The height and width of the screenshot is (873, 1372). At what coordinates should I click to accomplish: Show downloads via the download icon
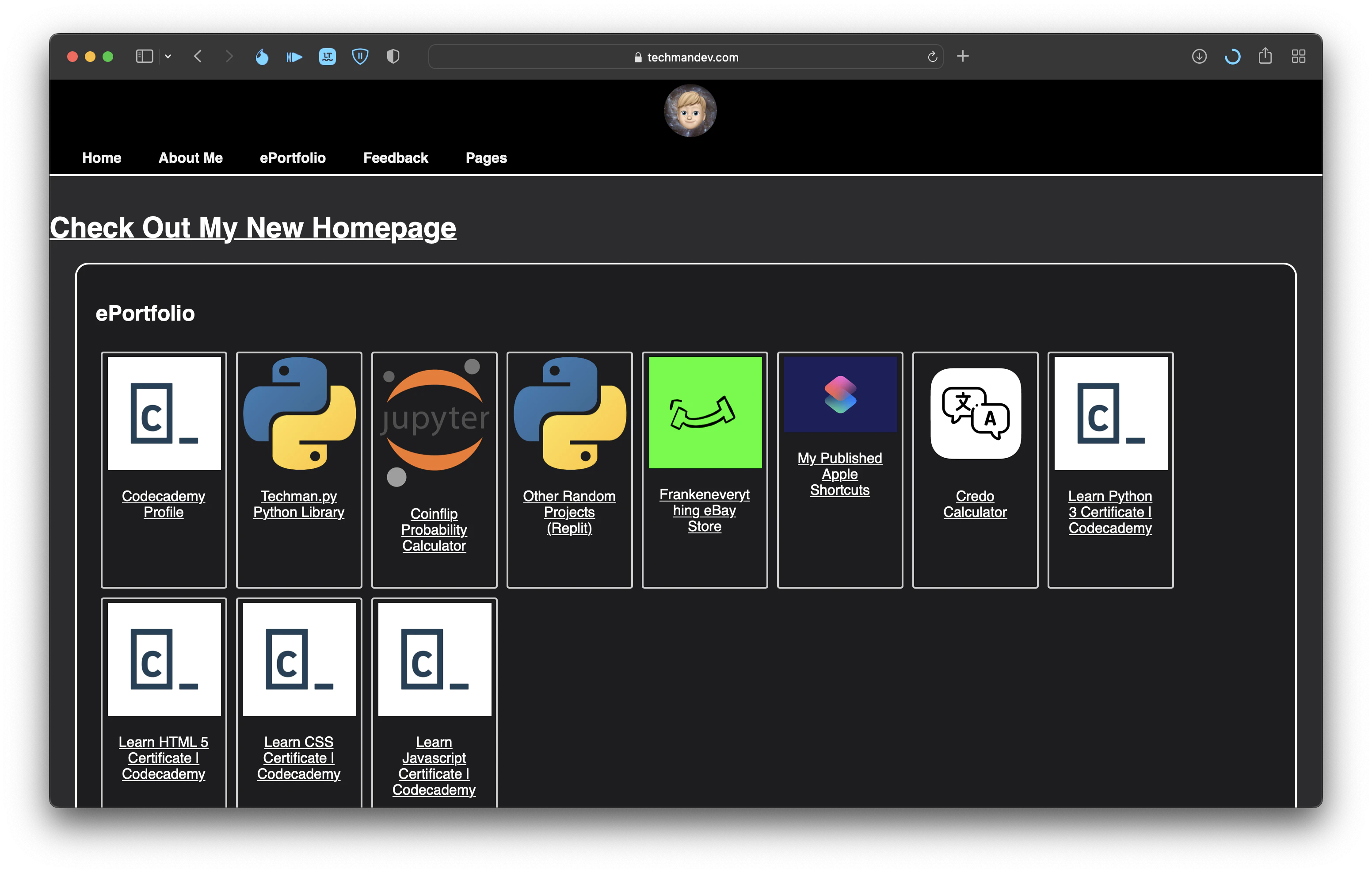point(1199,57)
